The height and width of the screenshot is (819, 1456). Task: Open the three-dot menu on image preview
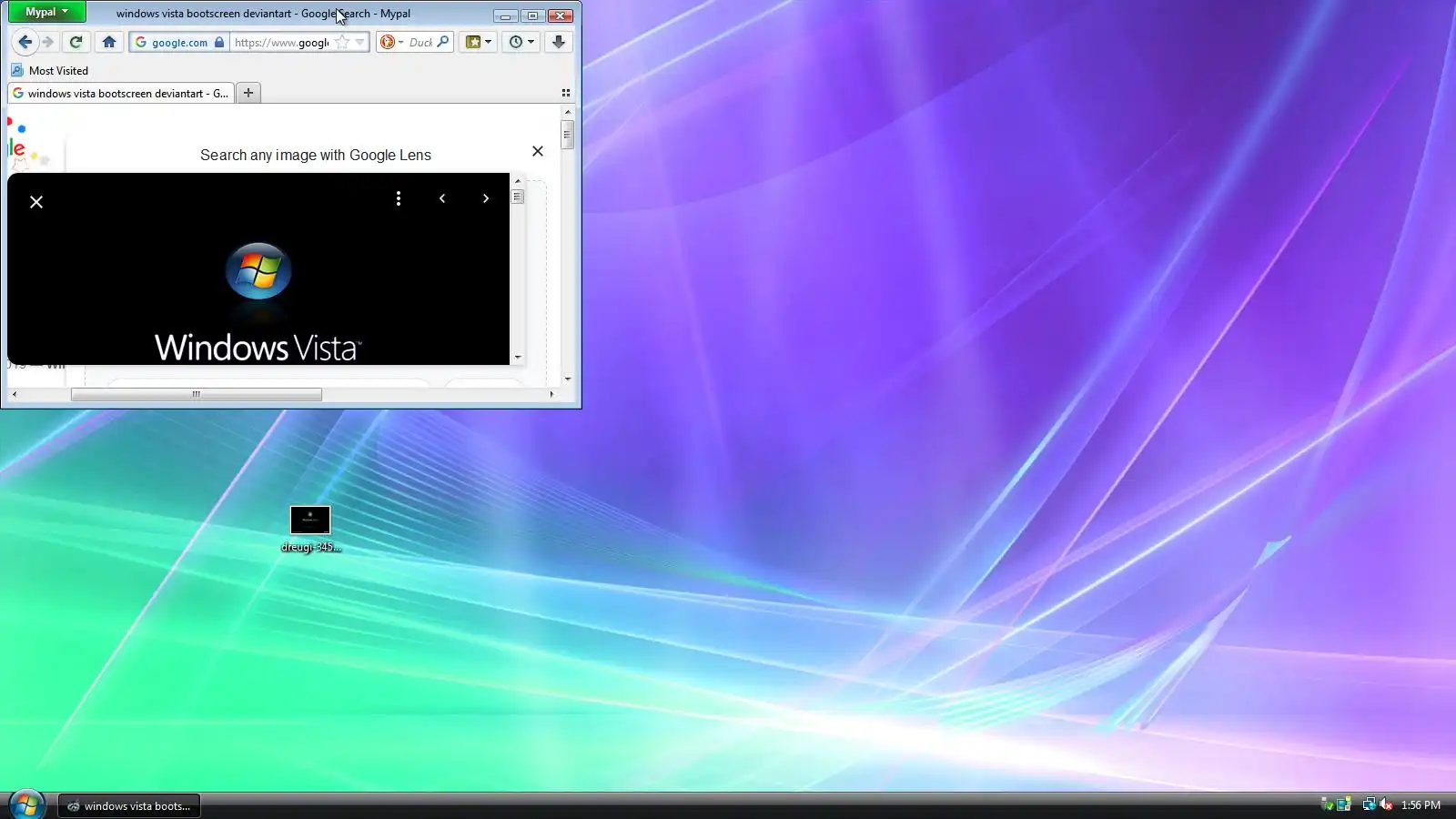[399, 198]
